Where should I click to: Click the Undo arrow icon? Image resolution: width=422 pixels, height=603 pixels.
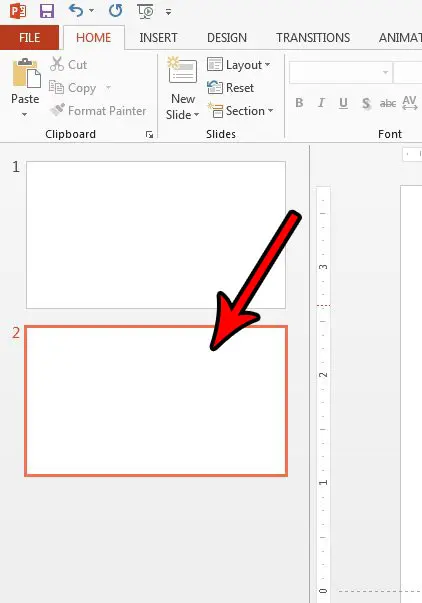click(x=76, y=11)
